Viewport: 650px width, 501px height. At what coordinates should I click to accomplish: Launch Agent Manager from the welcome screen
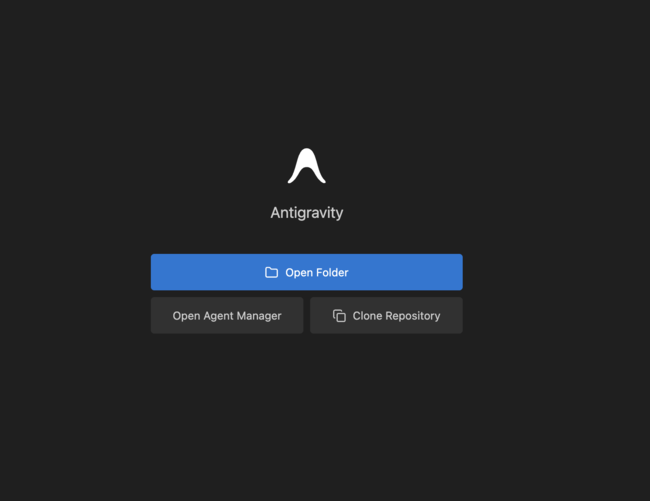pyautogui.click(x=227, y=316)
